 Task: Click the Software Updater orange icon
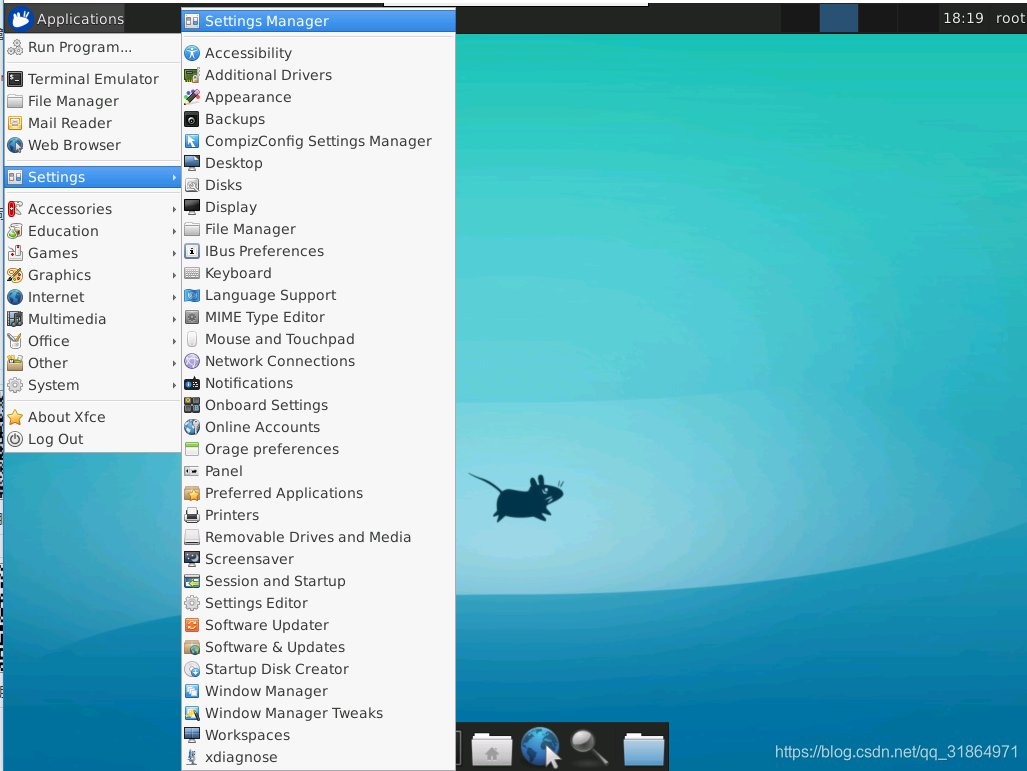click(192, 625)
